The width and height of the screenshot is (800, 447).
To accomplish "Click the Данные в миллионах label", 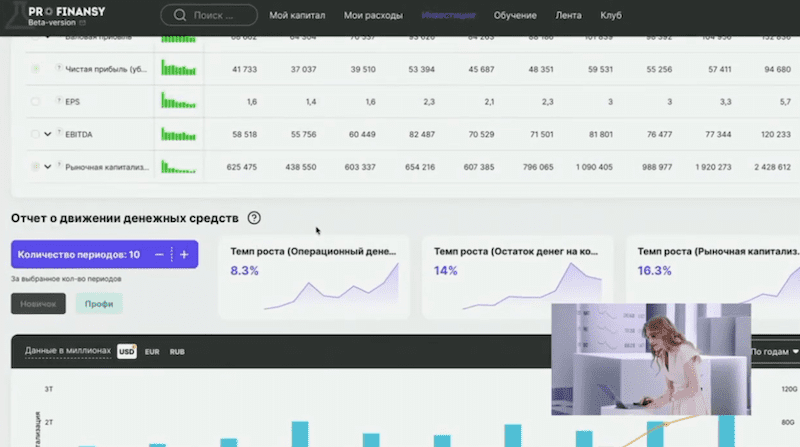I will [68, 351].
